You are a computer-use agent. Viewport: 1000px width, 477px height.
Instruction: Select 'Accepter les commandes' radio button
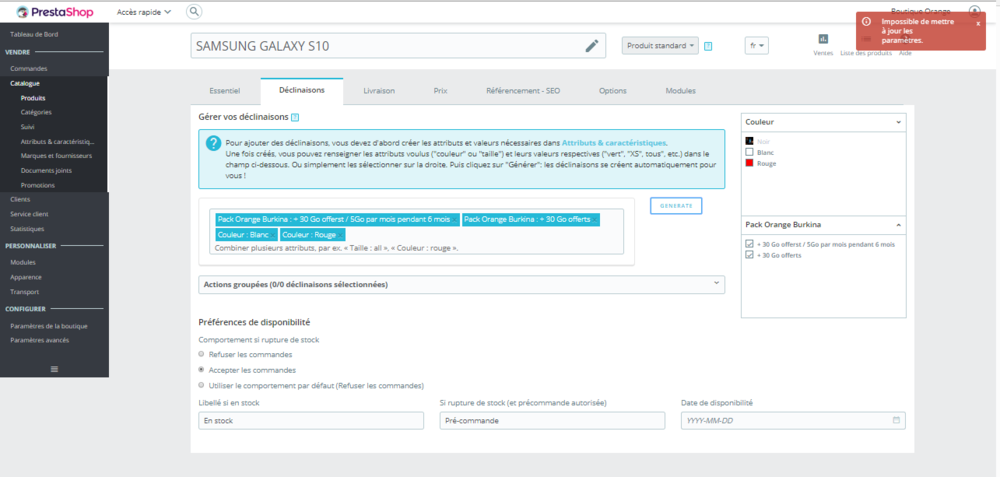click(x=202, y=369)
